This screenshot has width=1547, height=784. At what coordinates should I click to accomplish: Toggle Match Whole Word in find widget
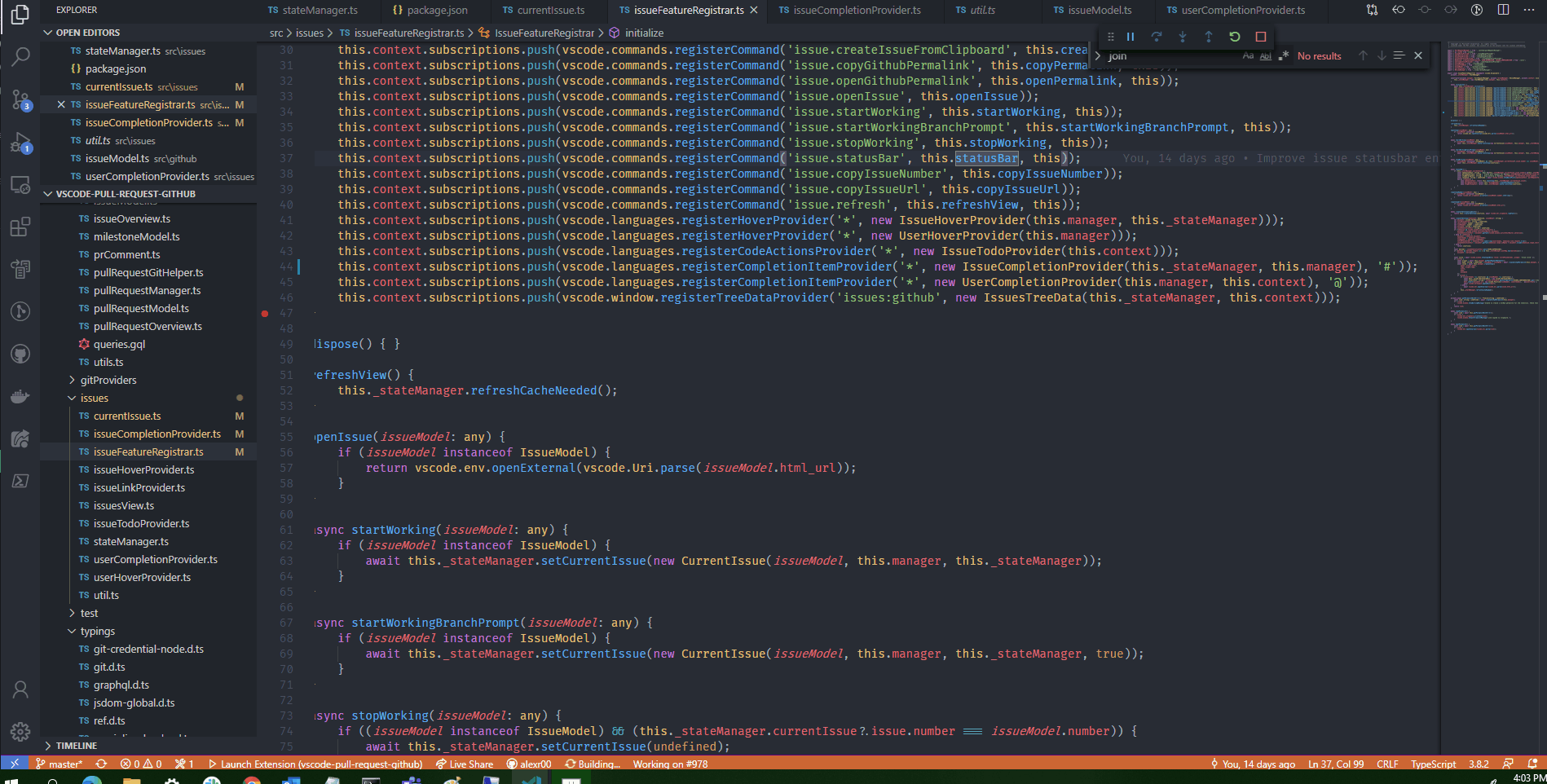coord(1265,55)
